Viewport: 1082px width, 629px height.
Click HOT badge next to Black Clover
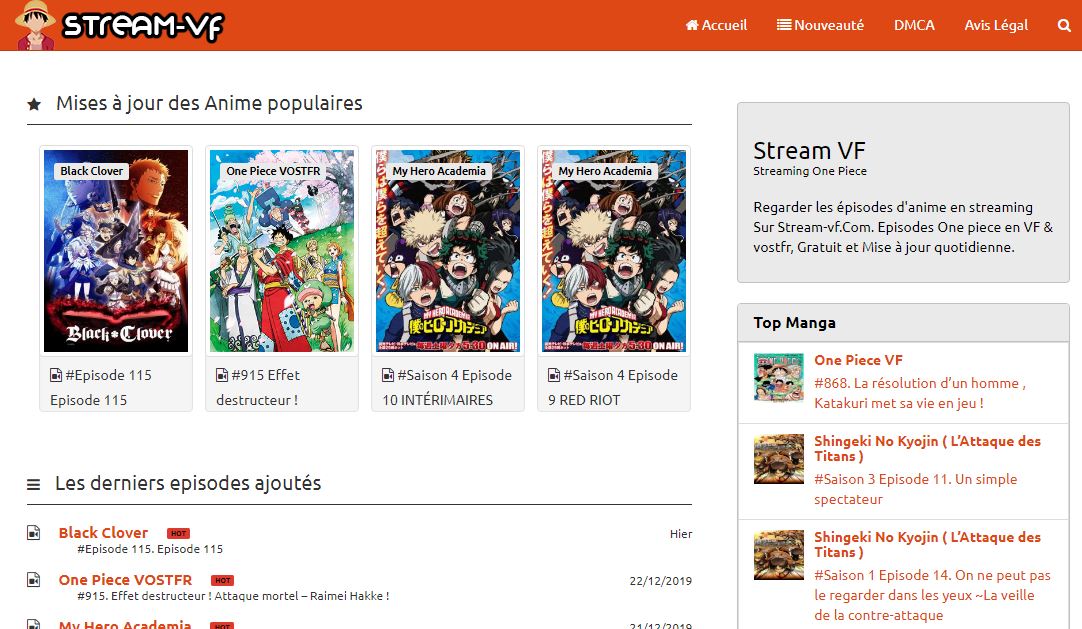coord(178,533)
